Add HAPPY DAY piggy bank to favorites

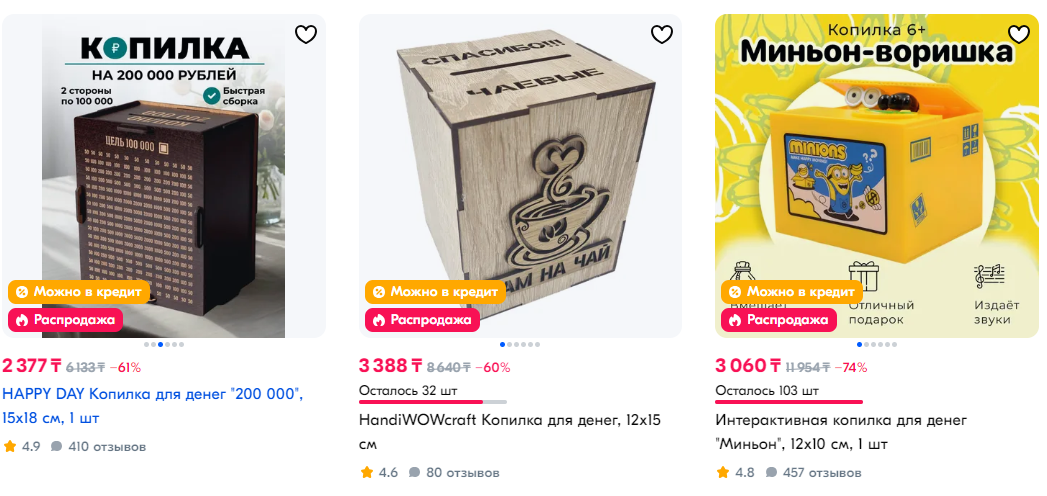(306, 34)
